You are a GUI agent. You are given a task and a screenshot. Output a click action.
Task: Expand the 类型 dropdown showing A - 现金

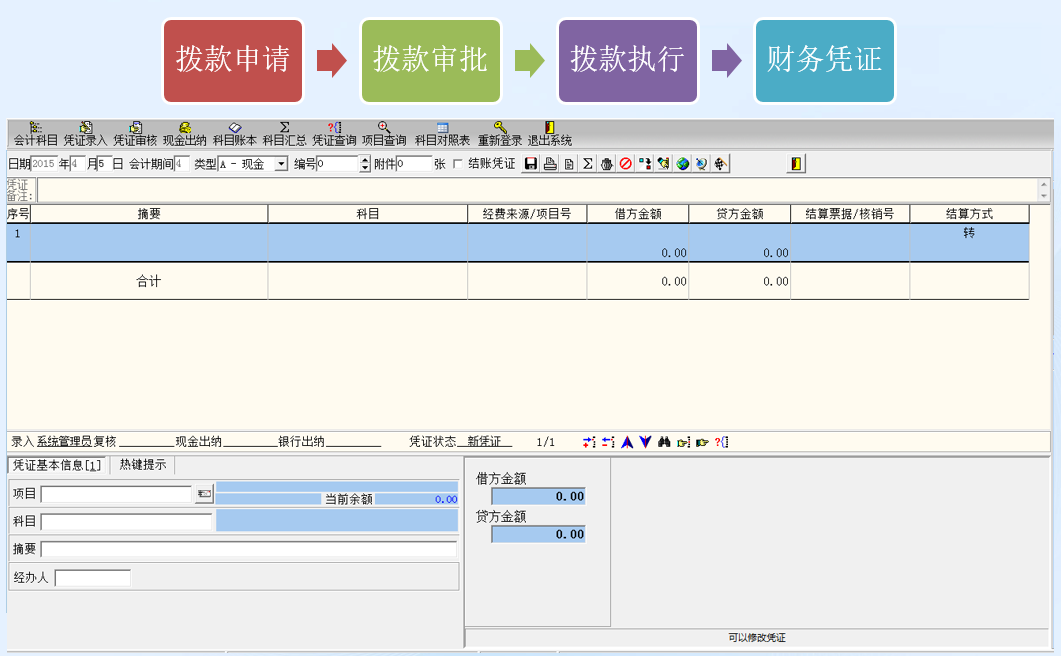tap(281, 164)
